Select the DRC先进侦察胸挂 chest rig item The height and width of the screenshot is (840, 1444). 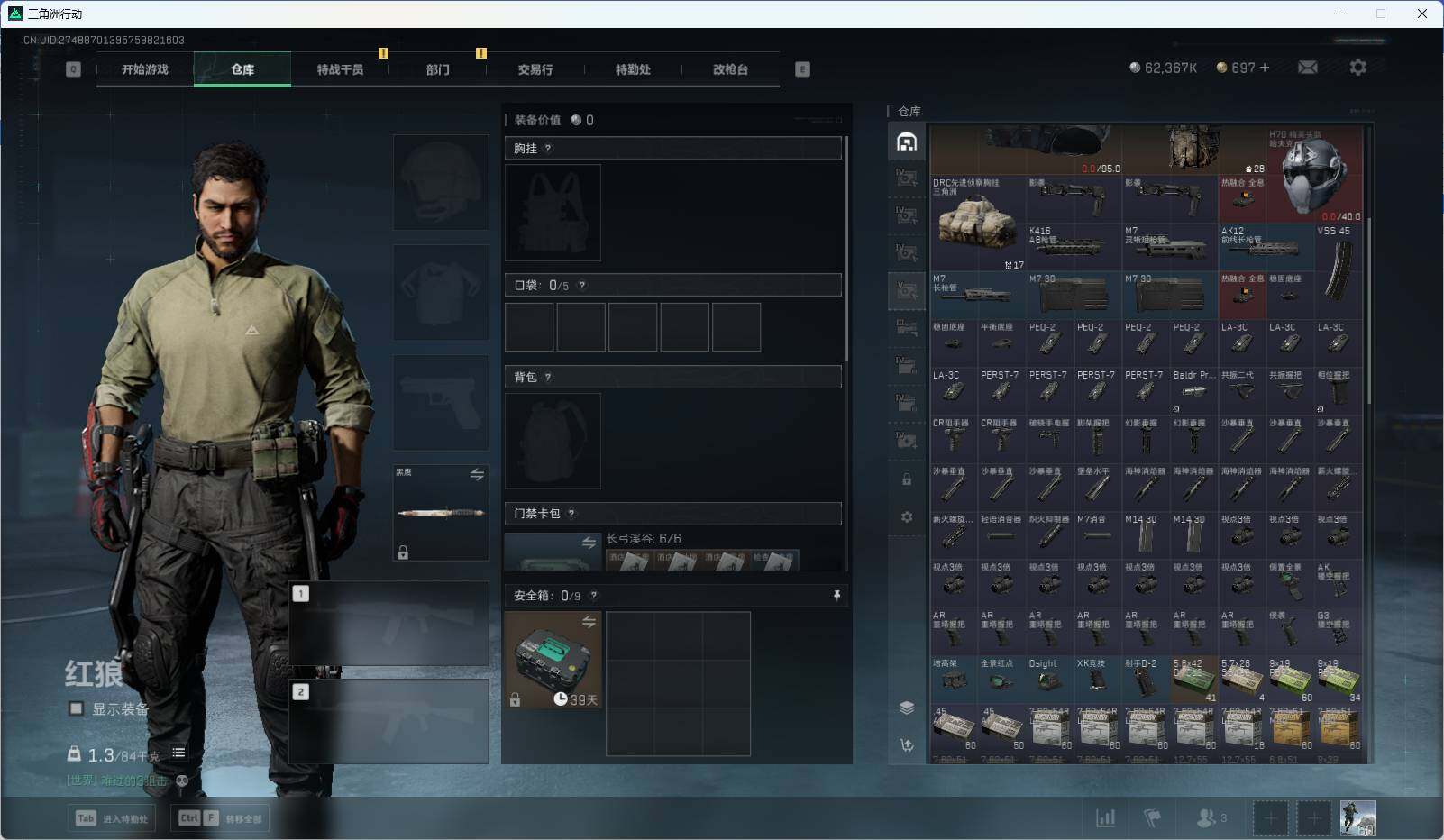[978, 224]
